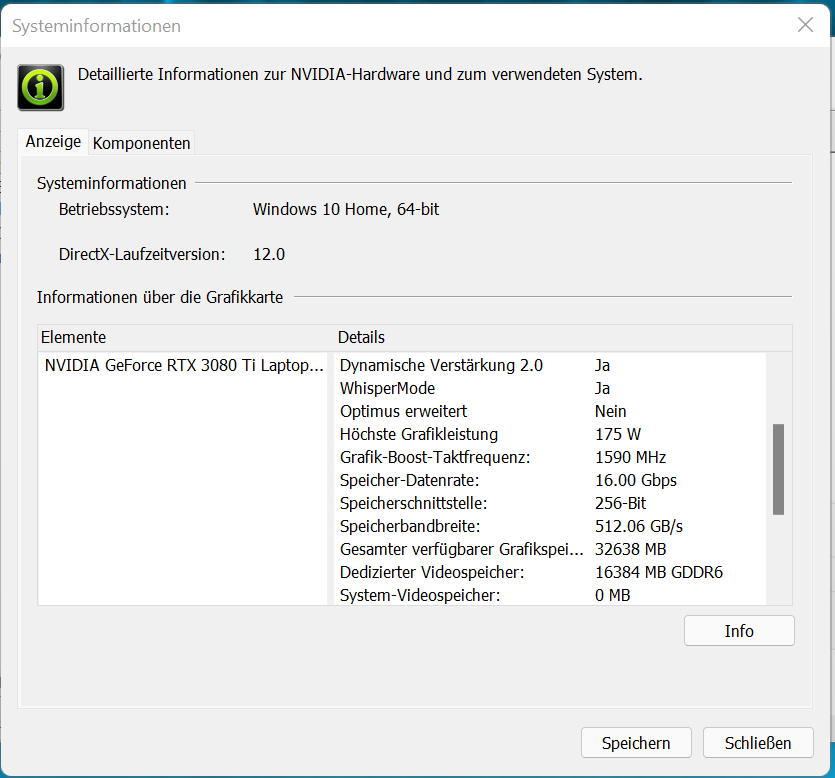
Task: Click the Speichern button
Action: 636,742
